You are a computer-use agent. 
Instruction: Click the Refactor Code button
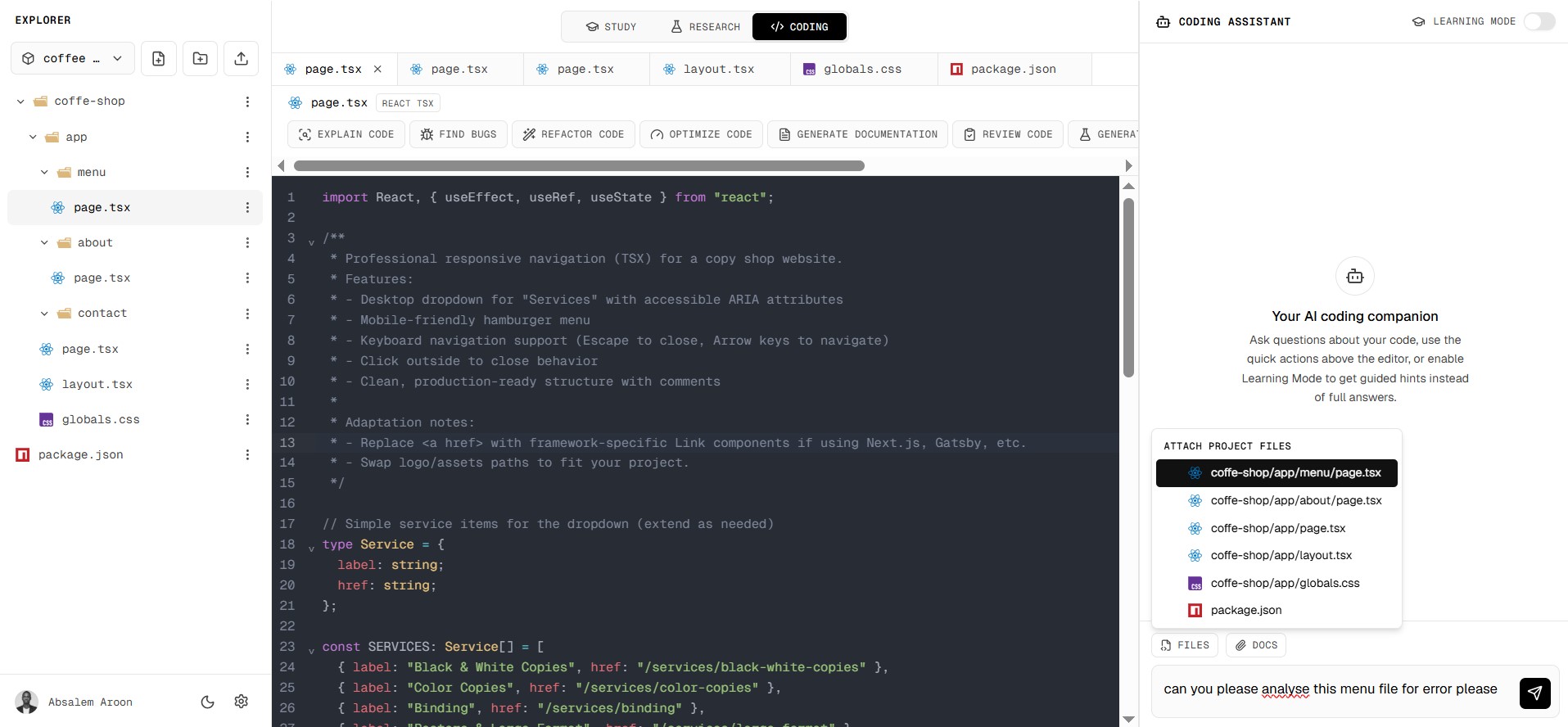[x=574, y=134]
